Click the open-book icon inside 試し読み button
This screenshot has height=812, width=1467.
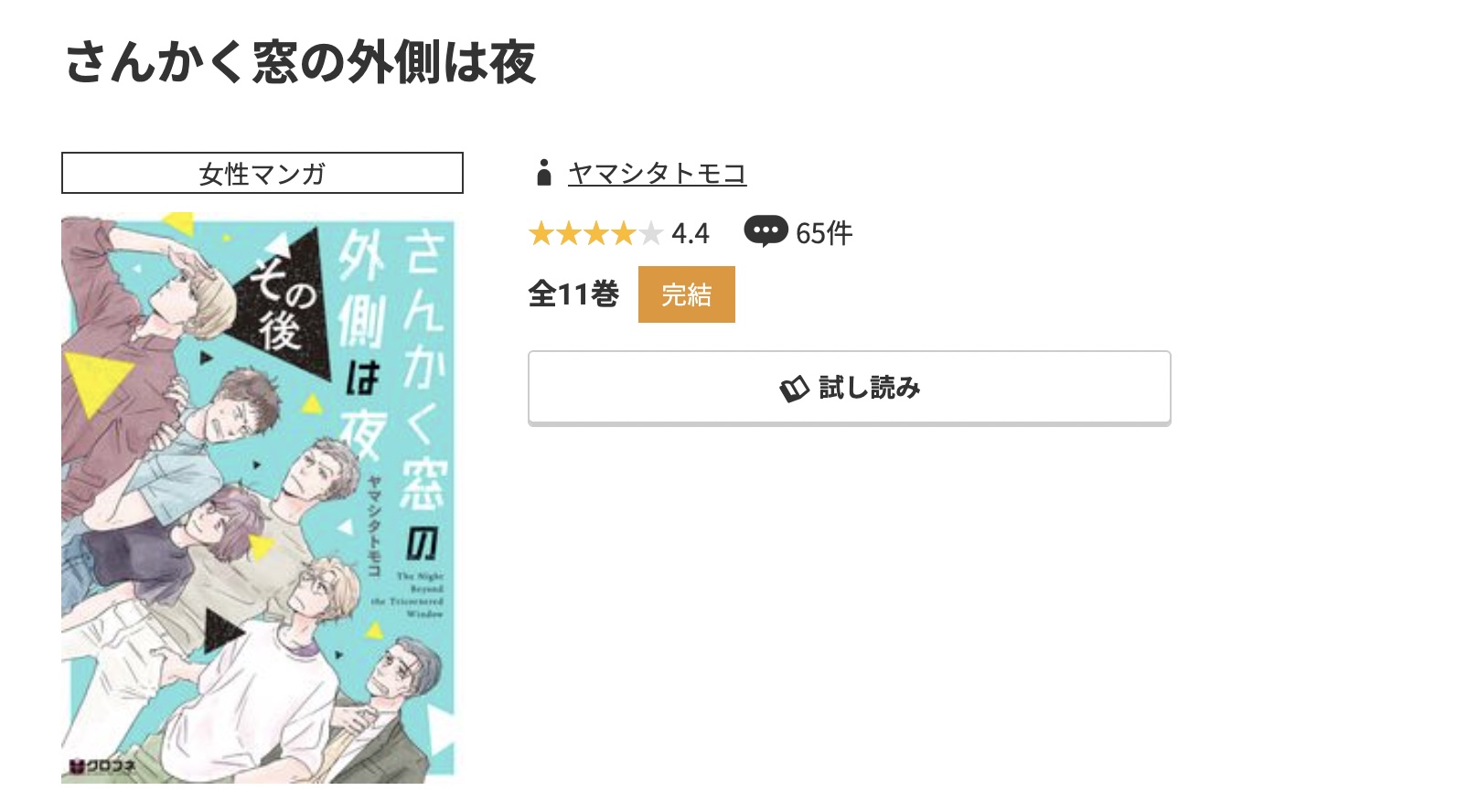point(795,387)
